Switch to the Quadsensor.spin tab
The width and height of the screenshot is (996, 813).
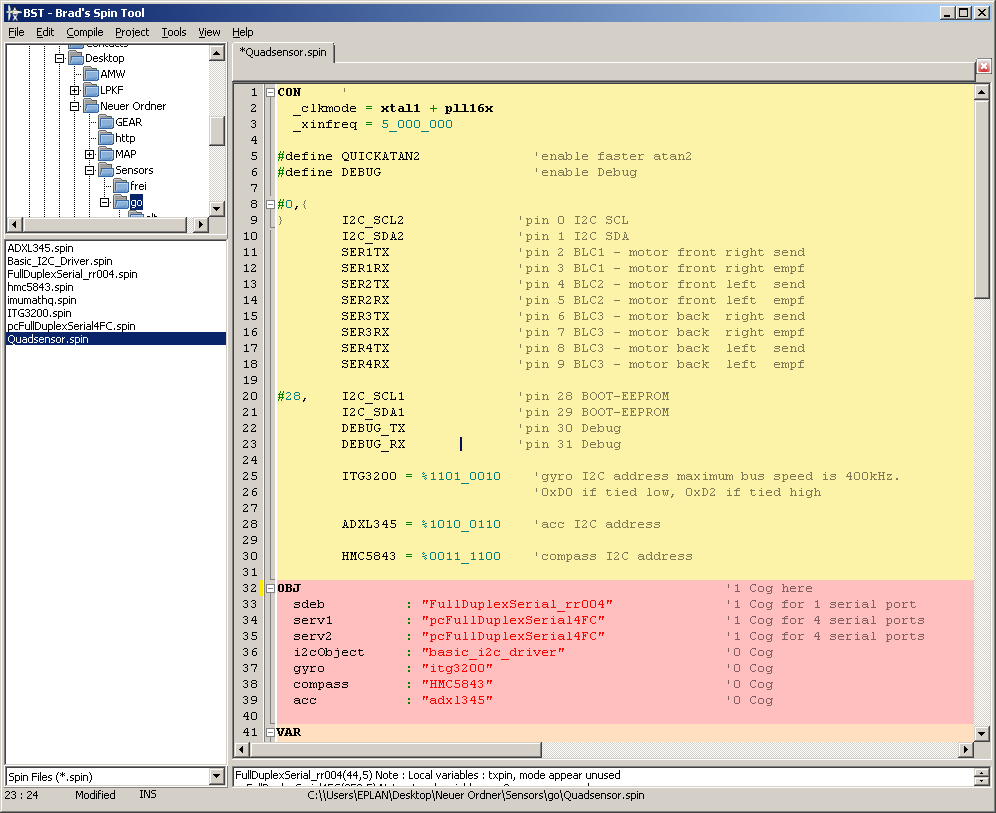coord(284,52)
